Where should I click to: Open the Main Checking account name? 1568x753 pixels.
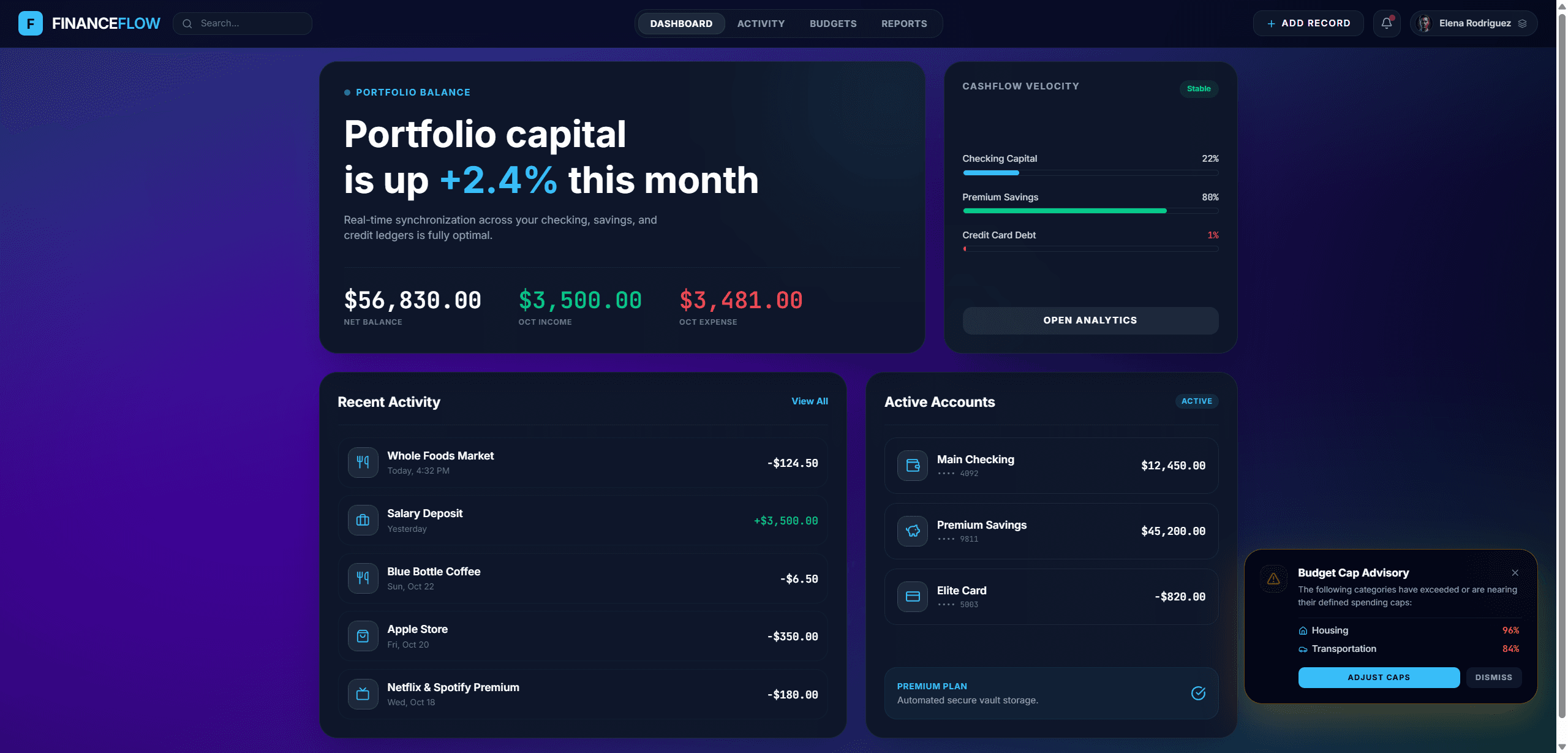pos(975,459)
